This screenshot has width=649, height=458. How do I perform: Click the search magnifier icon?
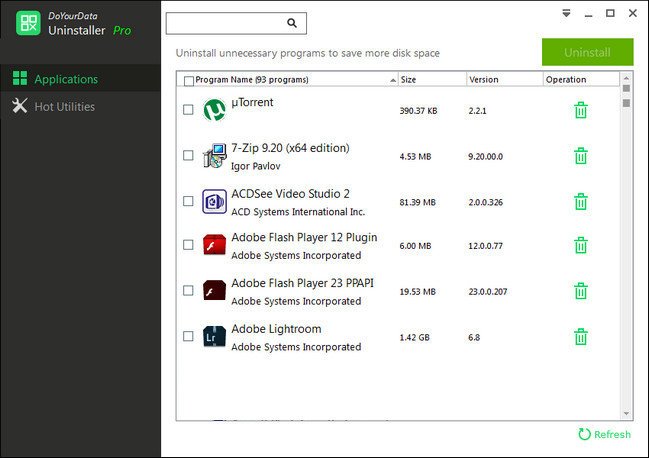(x=292, y=23)
